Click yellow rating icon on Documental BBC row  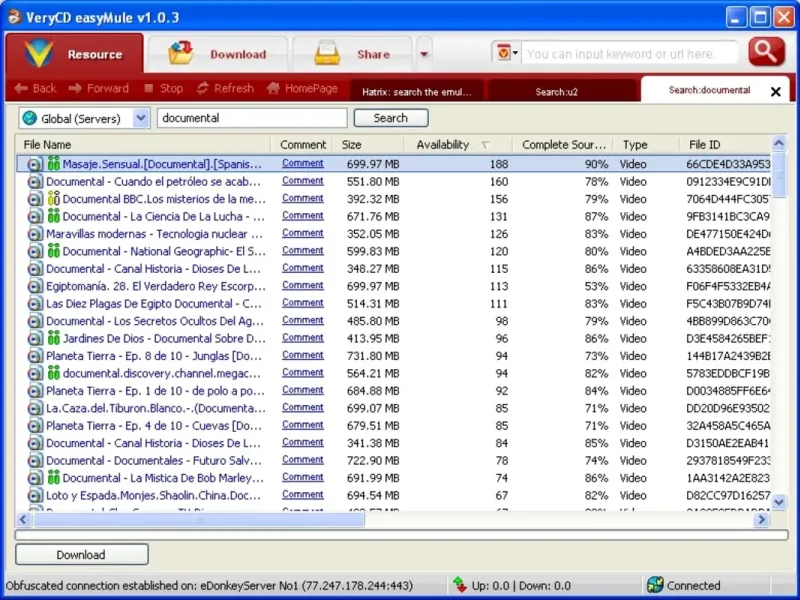pyautogui.click(x=54, y=198)
